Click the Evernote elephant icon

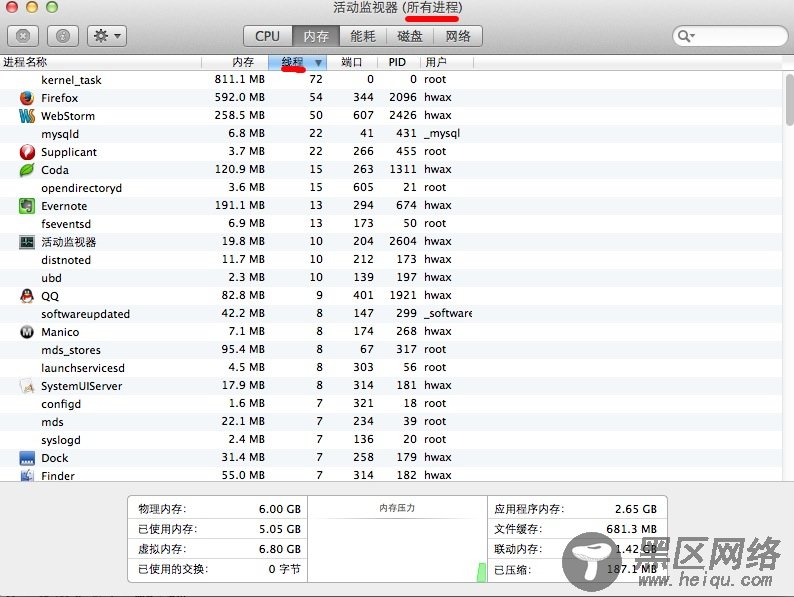[x=27, y=206]
